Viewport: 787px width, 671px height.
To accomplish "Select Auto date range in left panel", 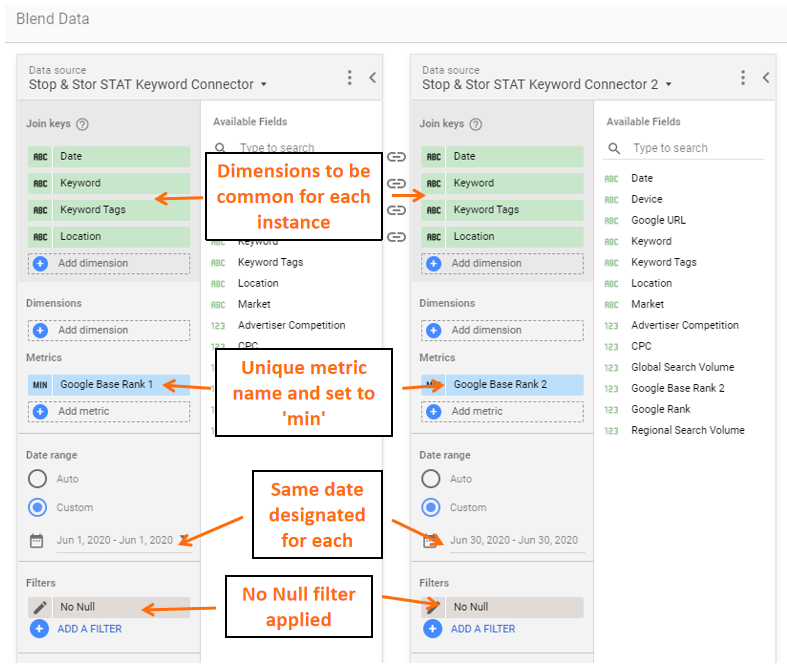I will coord(38,479).
